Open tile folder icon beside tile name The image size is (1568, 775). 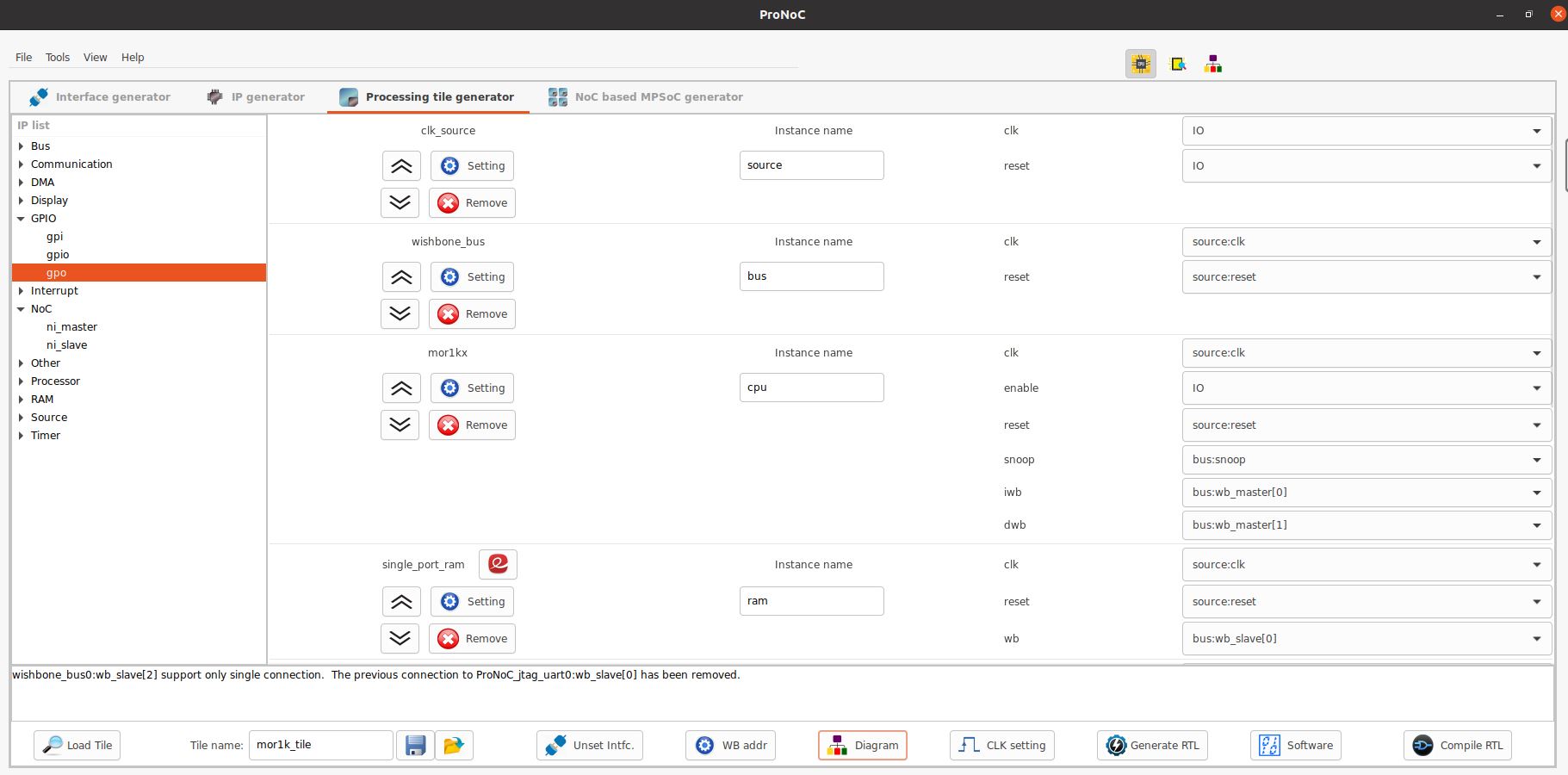tap(454, 746)
